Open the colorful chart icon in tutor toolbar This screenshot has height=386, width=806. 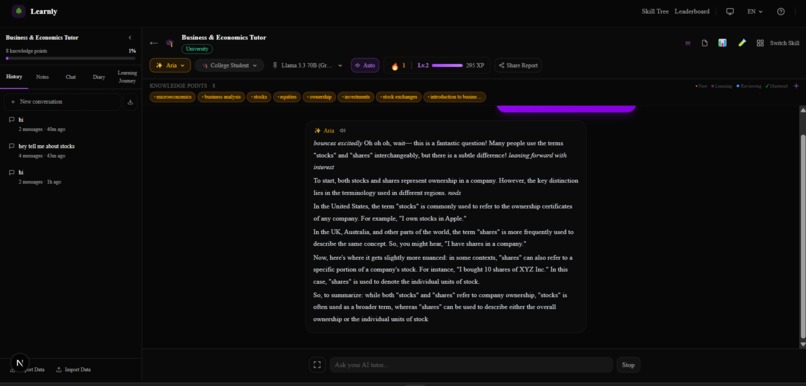pos(722,43)
